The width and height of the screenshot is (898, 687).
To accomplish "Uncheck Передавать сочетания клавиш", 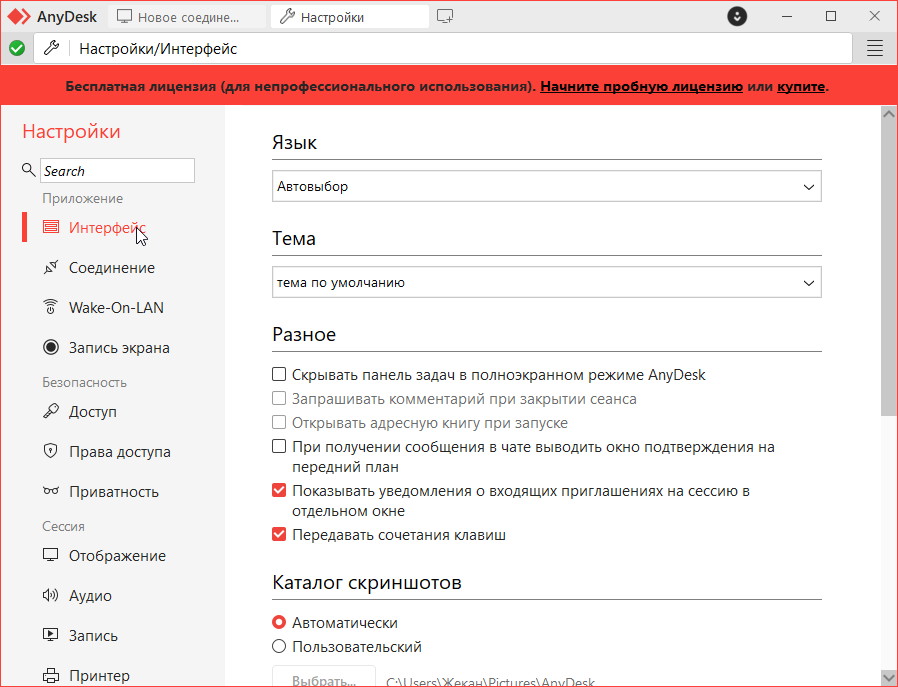I will coord(279,535).
